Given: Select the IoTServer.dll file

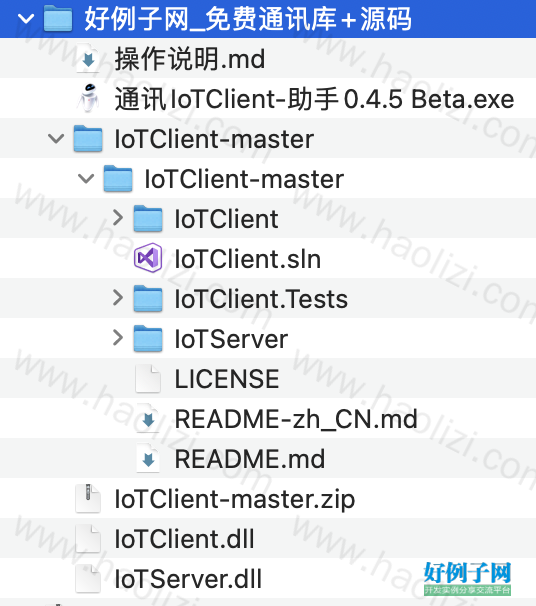Looking at the screenshot, I should [188, 579].
